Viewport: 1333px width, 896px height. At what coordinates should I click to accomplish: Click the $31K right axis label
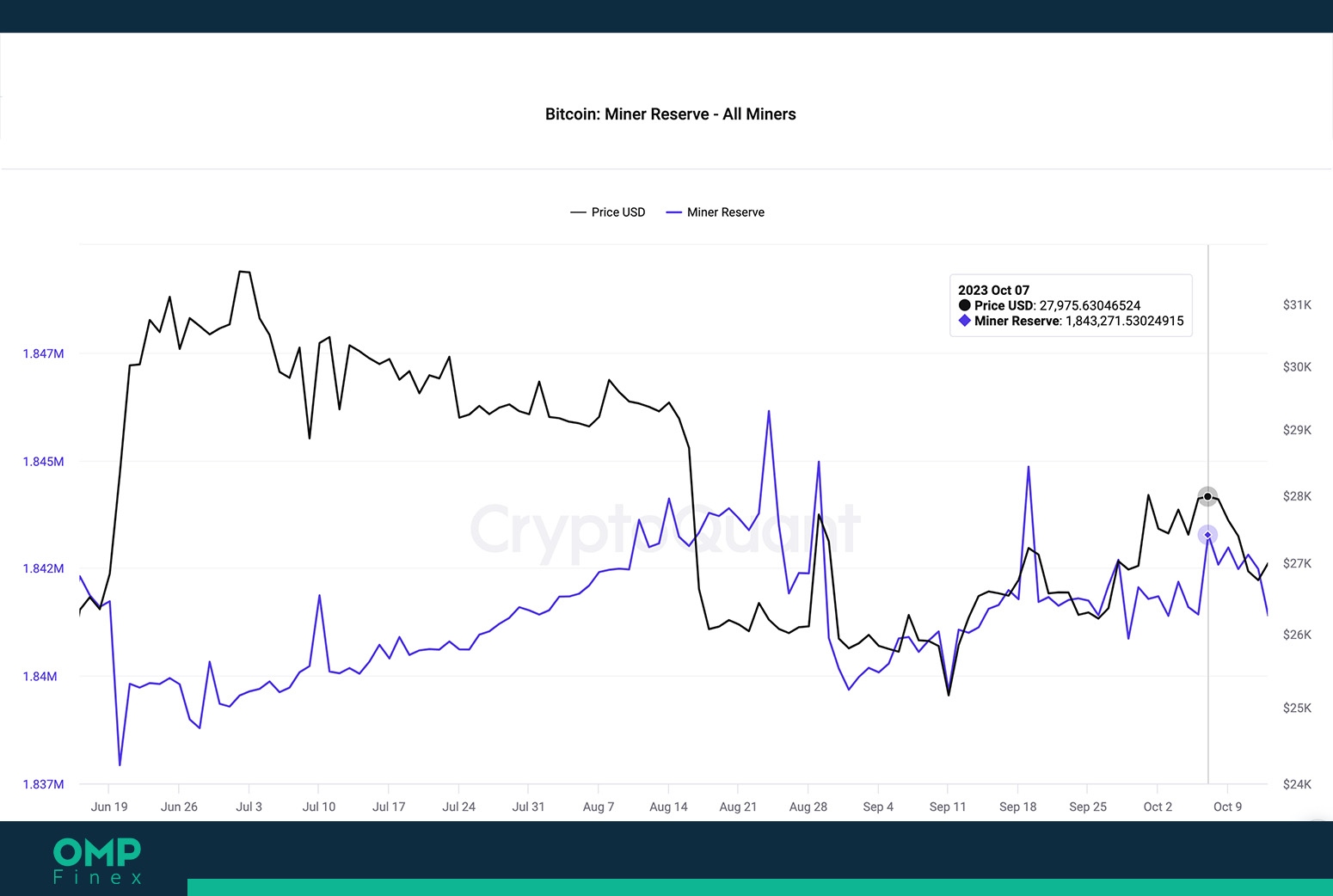point(1297,304)
